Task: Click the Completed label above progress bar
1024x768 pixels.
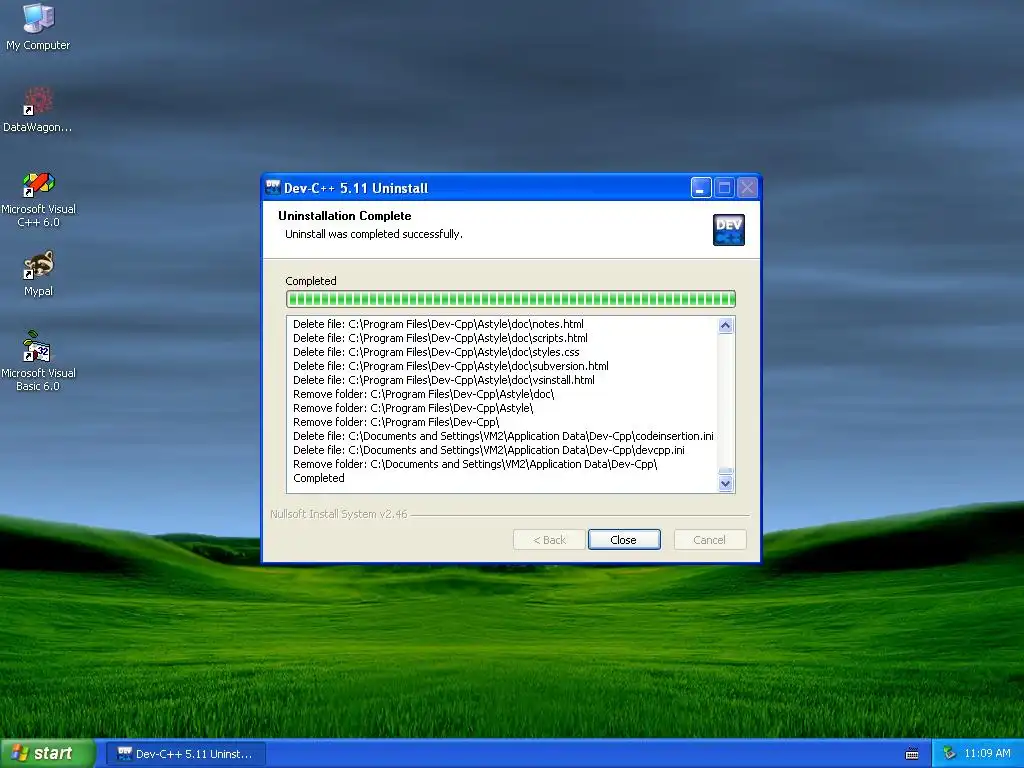Action: [311, 281]
